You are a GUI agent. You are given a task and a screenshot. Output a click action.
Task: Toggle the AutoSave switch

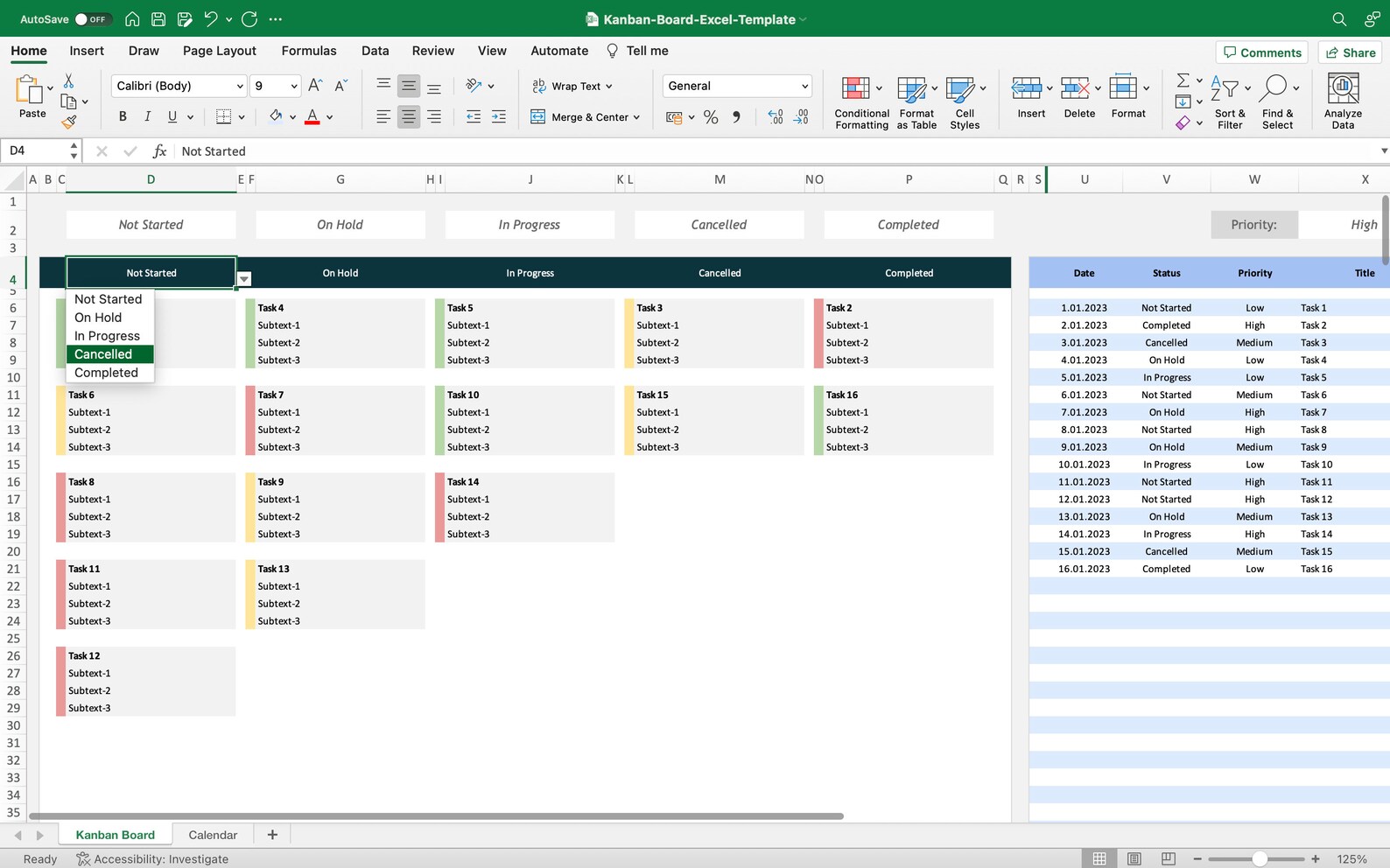(91, 19)
